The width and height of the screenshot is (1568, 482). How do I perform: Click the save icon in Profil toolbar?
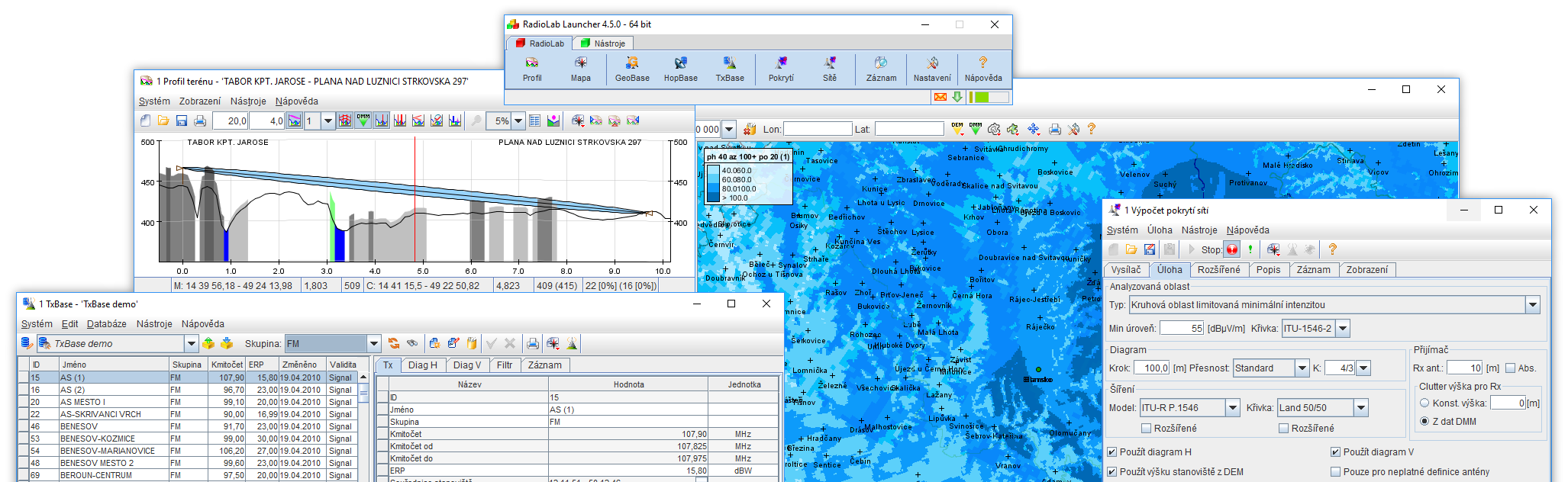pos(182,121)
